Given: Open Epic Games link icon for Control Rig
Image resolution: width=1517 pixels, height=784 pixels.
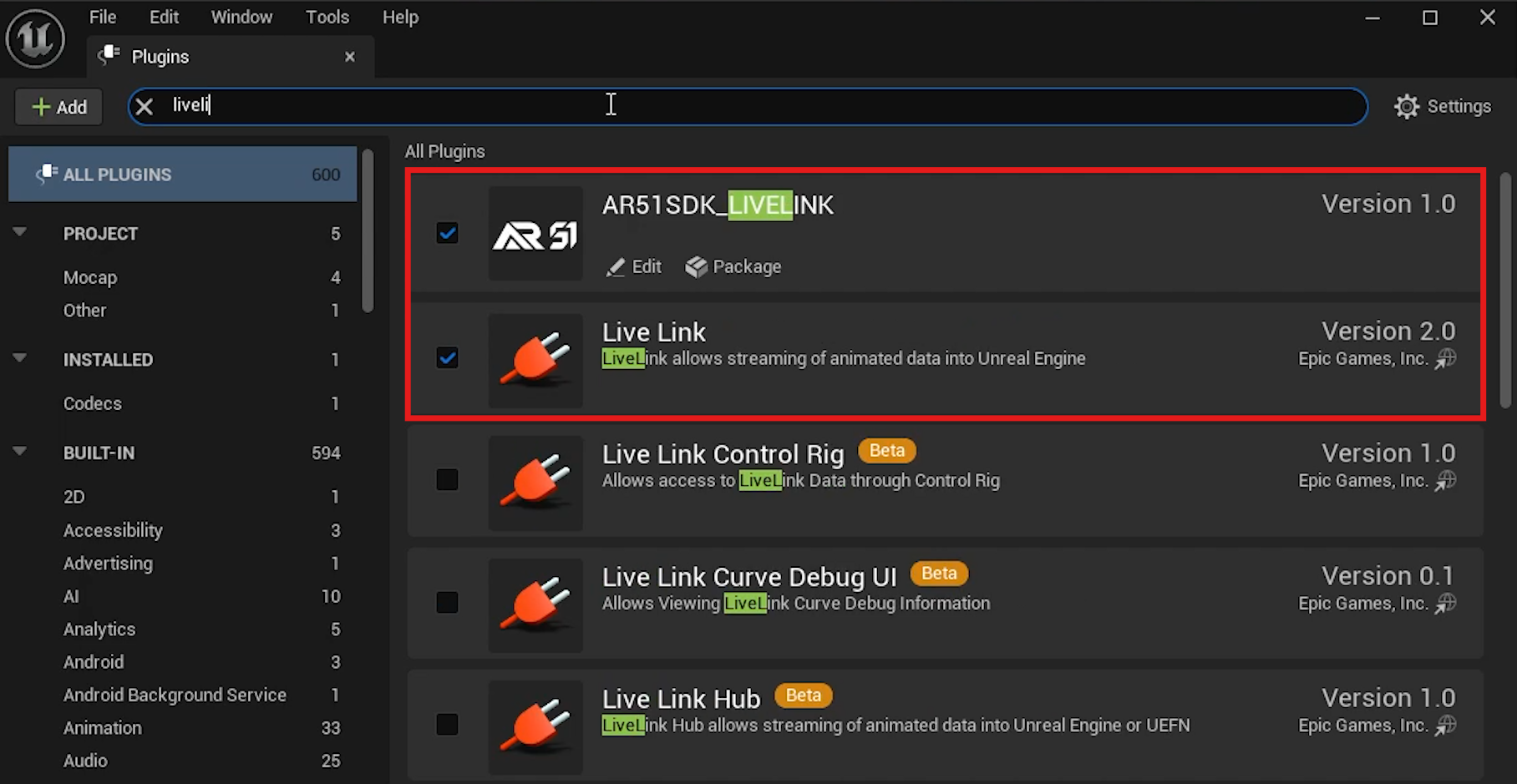Looking at the screenshot, I should 1446,481.
